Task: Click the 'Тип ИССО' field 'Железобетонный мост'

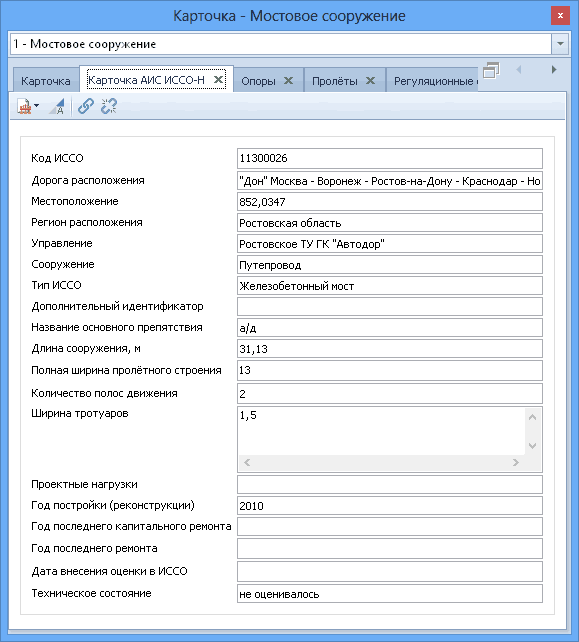Action: point(390,286)
